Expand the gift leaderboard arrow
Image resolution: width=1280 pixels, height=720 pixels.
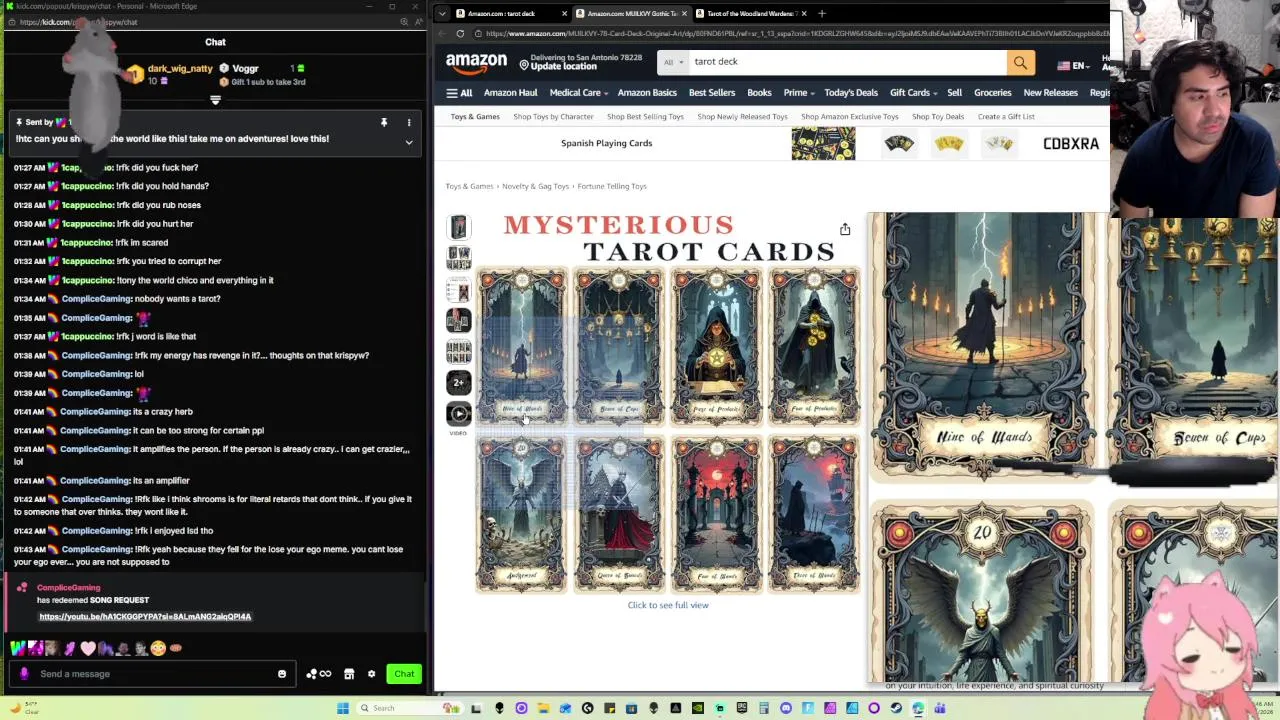pyautogui.click(x=215, y=100)
